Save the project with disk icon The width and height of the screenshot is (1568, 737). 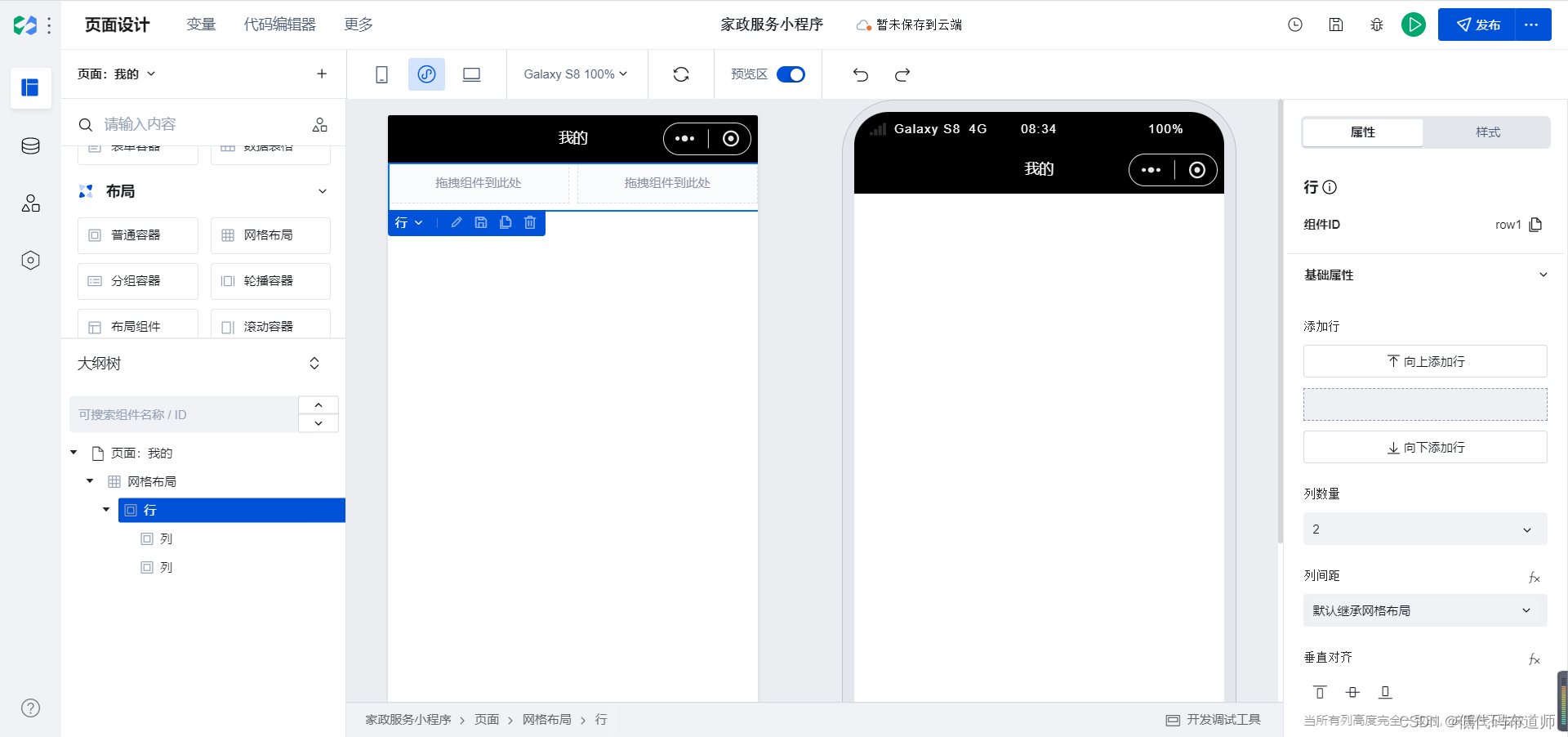pos(1336,25)
